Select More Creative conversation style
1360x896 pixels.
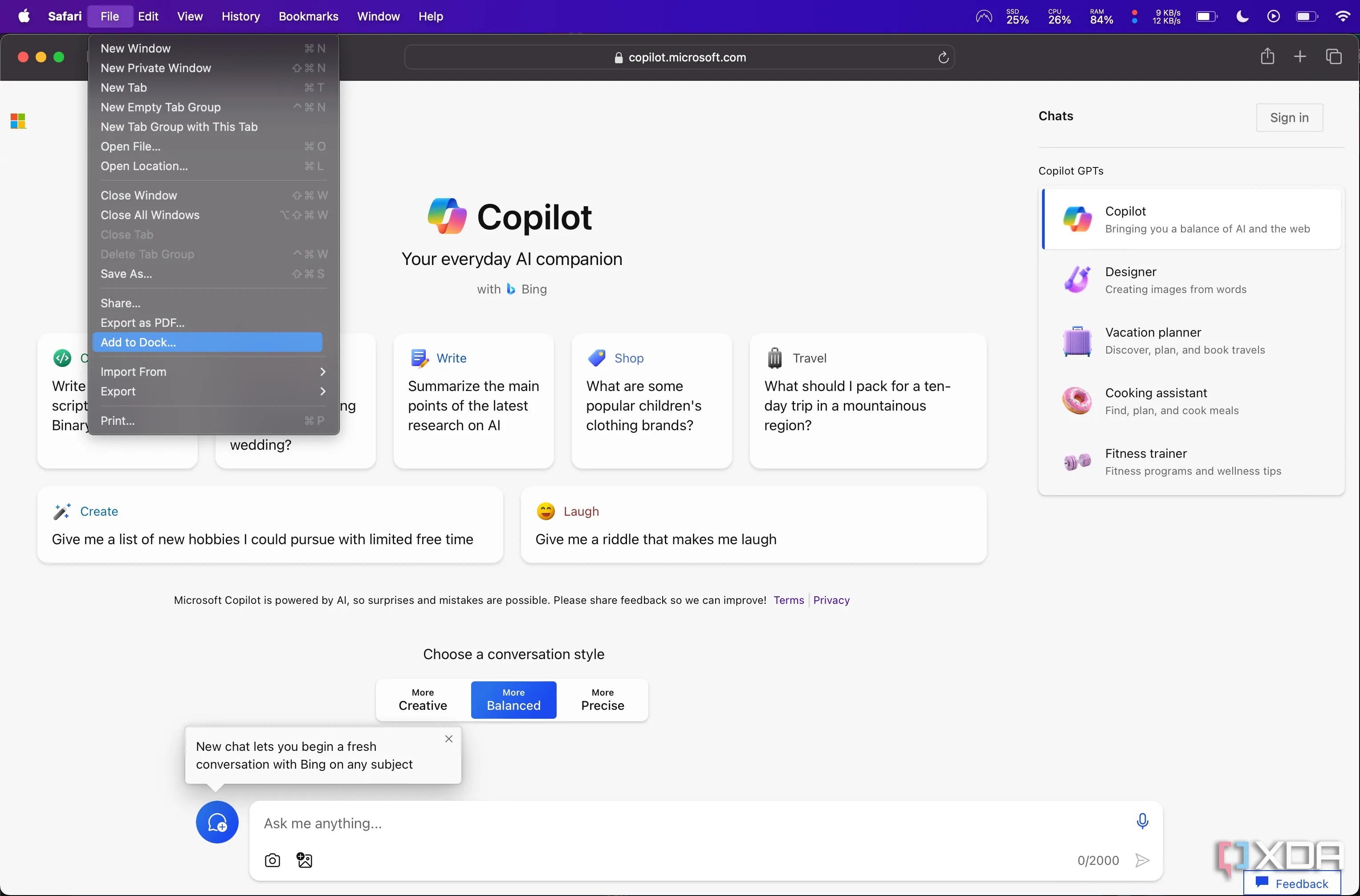click(423, 700)
